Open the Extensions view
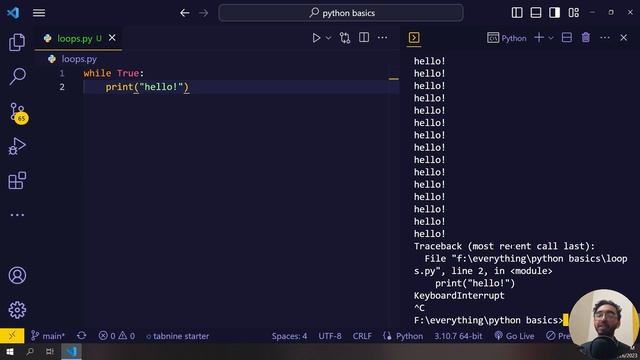This screenshot has height=360, width=640. click(x=17, y=180)
